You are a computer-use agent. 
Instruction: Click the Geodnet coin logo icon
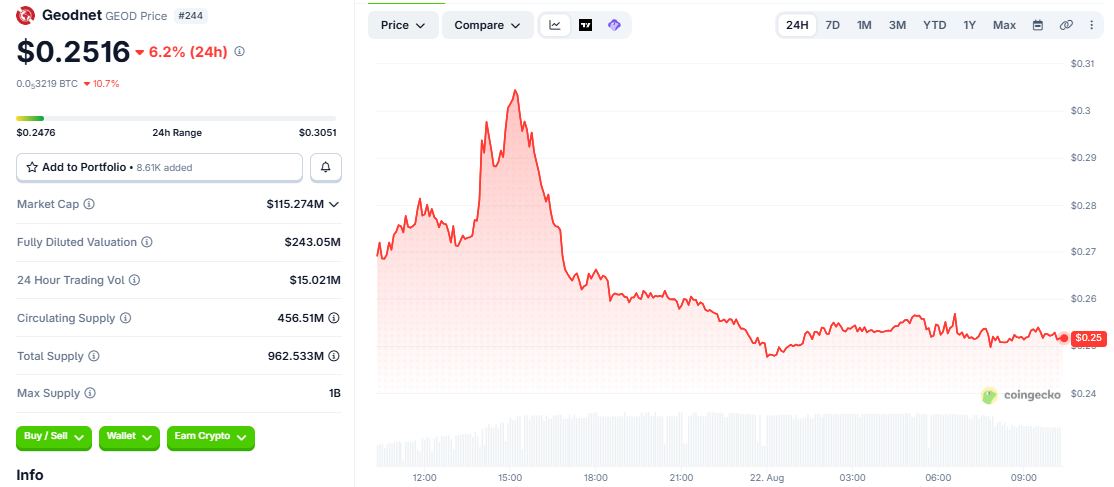[26, 14]
